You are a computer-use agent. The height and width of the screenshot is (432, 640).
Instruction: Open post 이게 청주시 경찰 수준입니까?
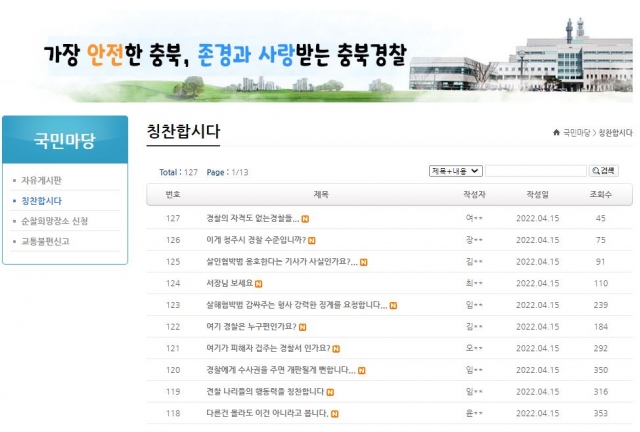point(256,240)
